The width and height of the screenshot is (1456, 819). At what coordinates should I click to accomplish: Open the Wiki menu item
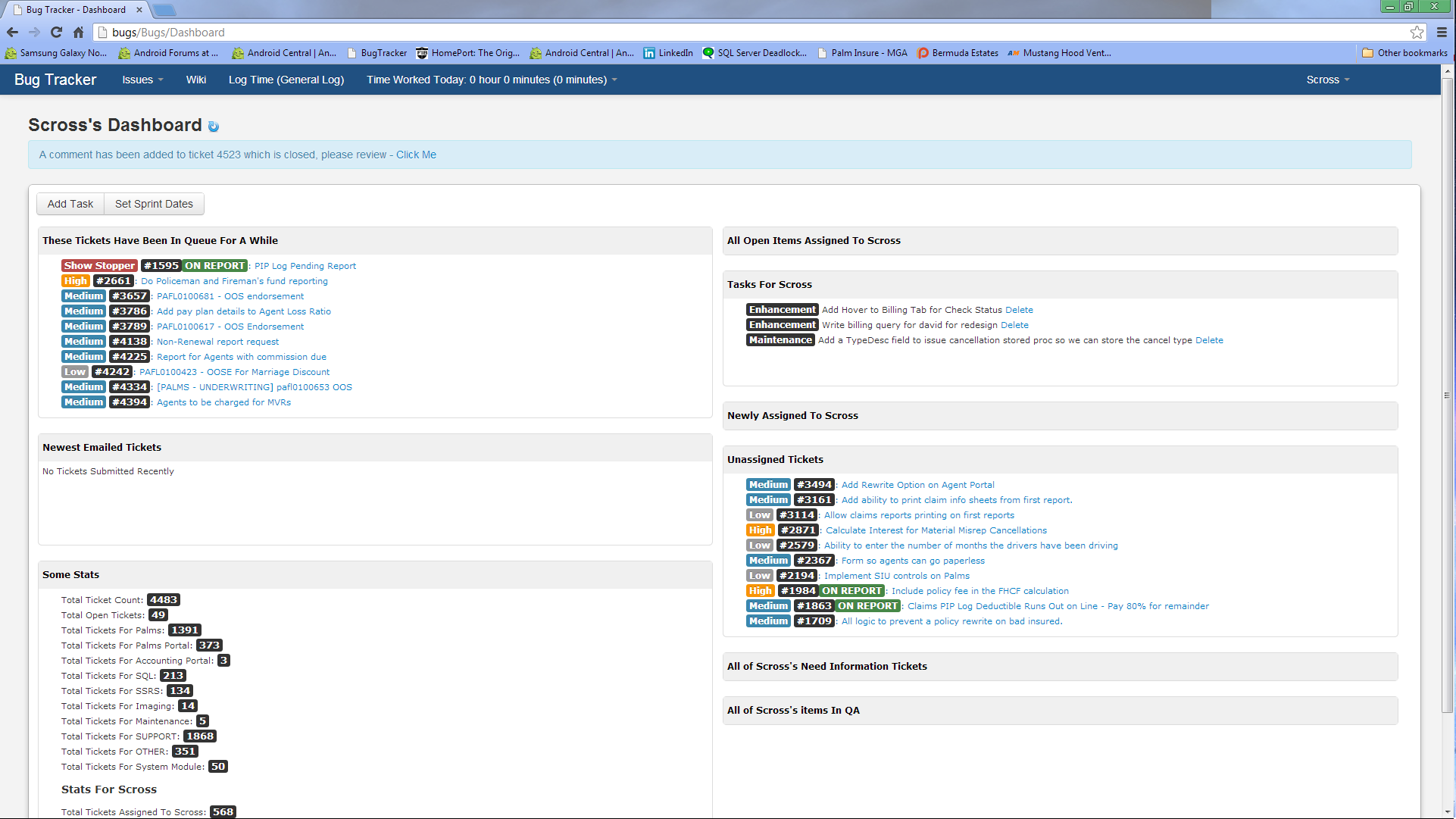[196, 80]
